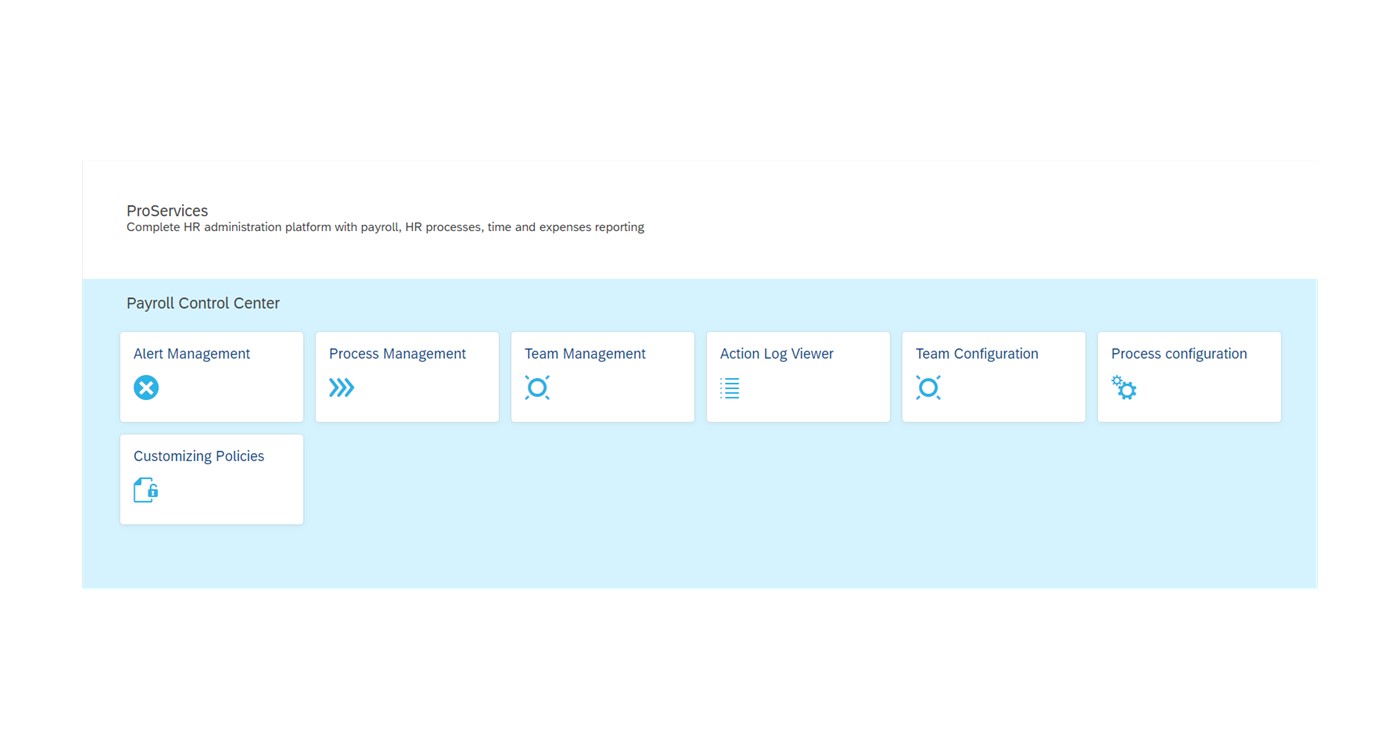The width and height of the screenshot is (1400, 750).
Task: Click the Alert Management X-circle icon
Action: 146,388
